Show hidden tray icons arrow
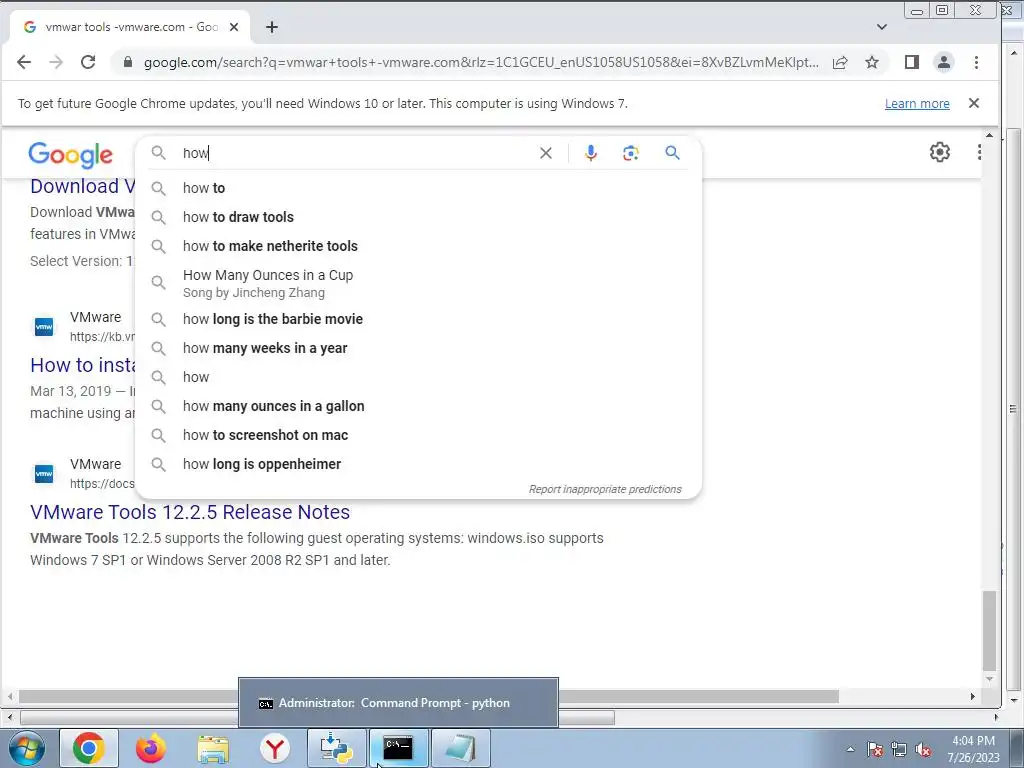Screen dimensions: 1024x768 pyautogui.click(x=850, y=749)
